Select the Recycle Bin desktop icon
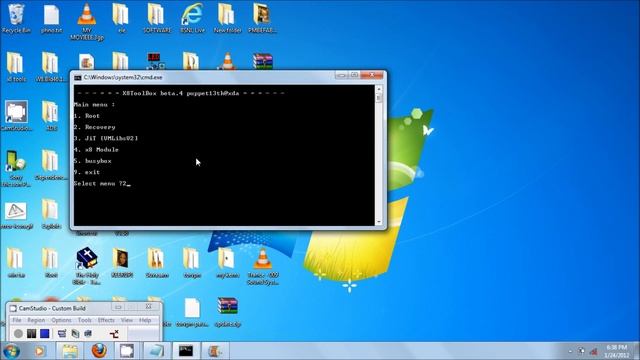The width and height of the screenshot is (640, 360). 16,18
